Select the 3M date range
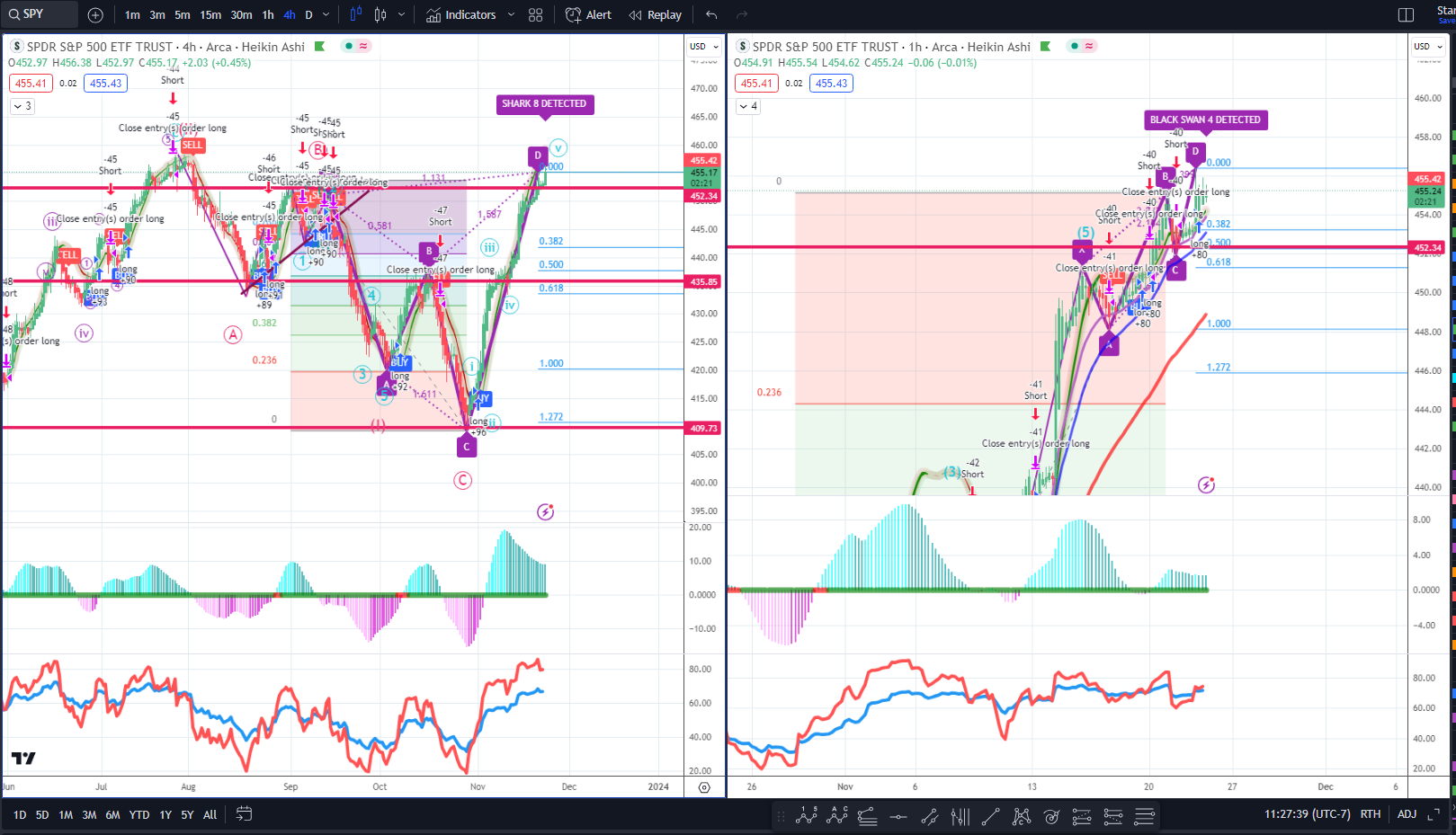The image size is (1456, 835). (89, 815)
